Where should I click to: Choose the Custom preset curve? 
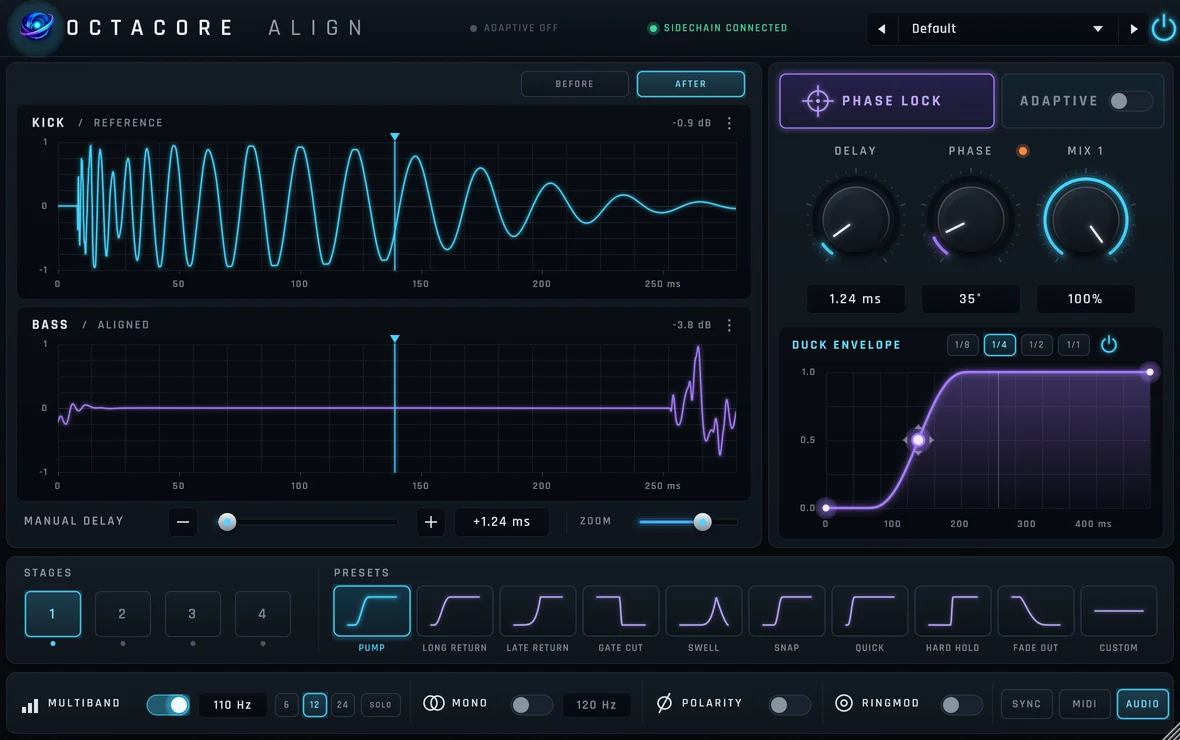[1118, 611]
